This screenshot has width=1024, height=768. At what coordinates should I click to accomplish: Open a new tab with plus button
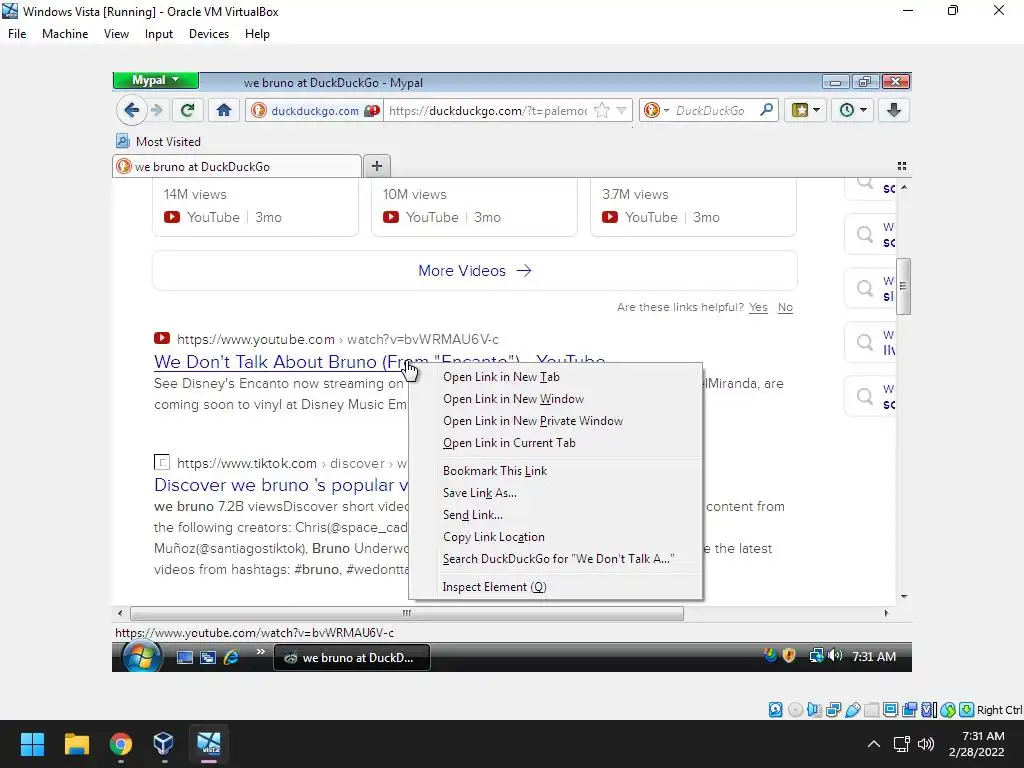(377, 166)
